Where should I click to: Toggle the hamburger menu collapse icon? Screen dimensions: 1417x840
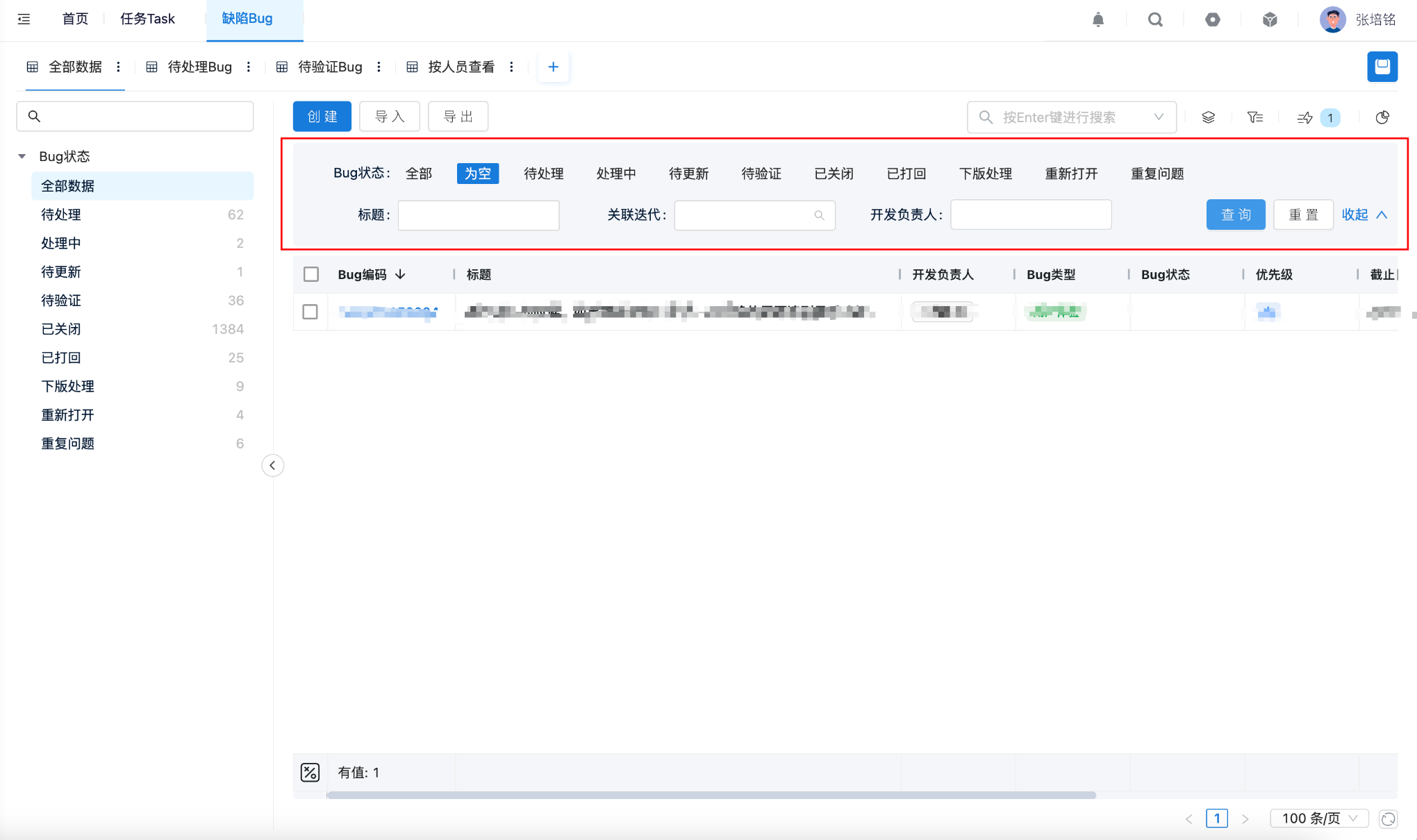click(x=24, y=19)
